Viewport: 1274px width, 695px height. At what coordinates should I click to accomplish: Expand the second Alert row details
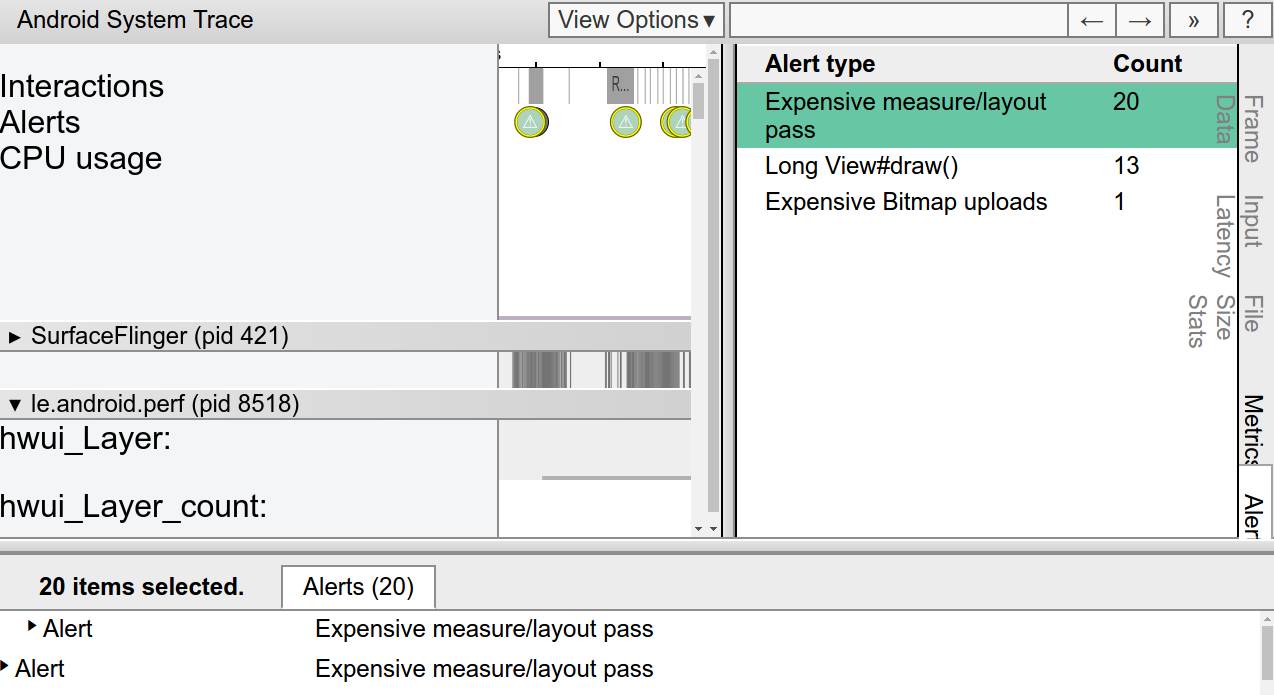click(6, 666)
